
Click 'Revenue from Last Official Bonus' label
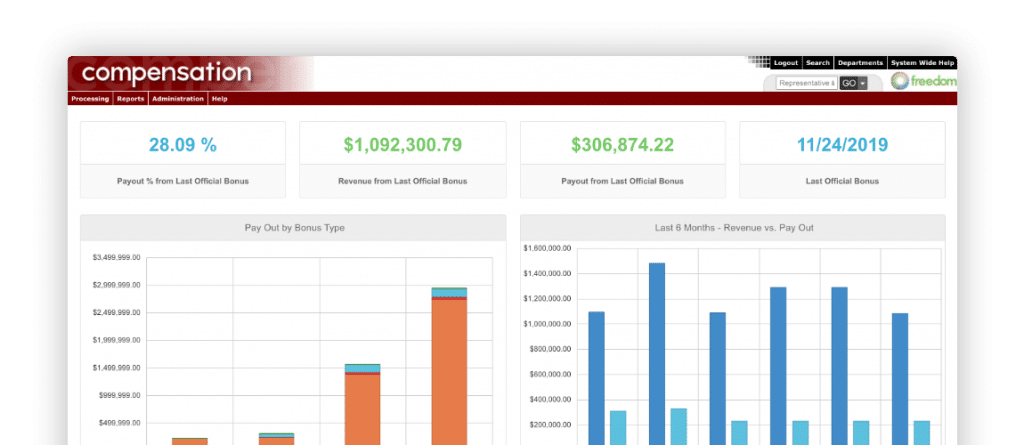(403, 181)
